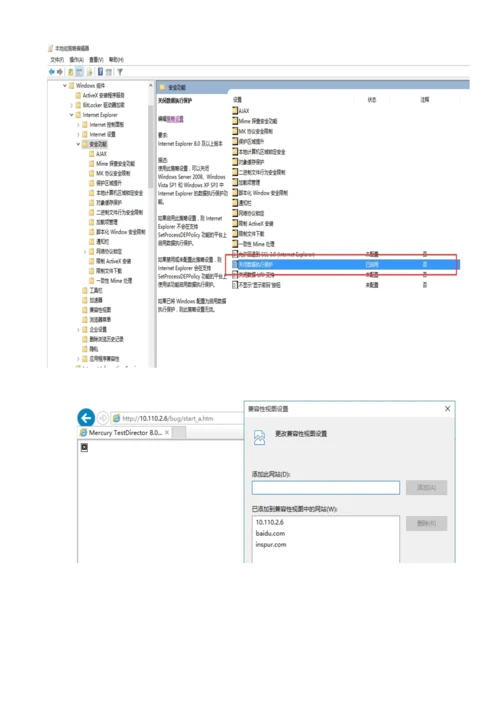Click the Forward arrow in the policy editor toolbar
The height and width of the screenshot is (707, 500).
click(60, 72)
